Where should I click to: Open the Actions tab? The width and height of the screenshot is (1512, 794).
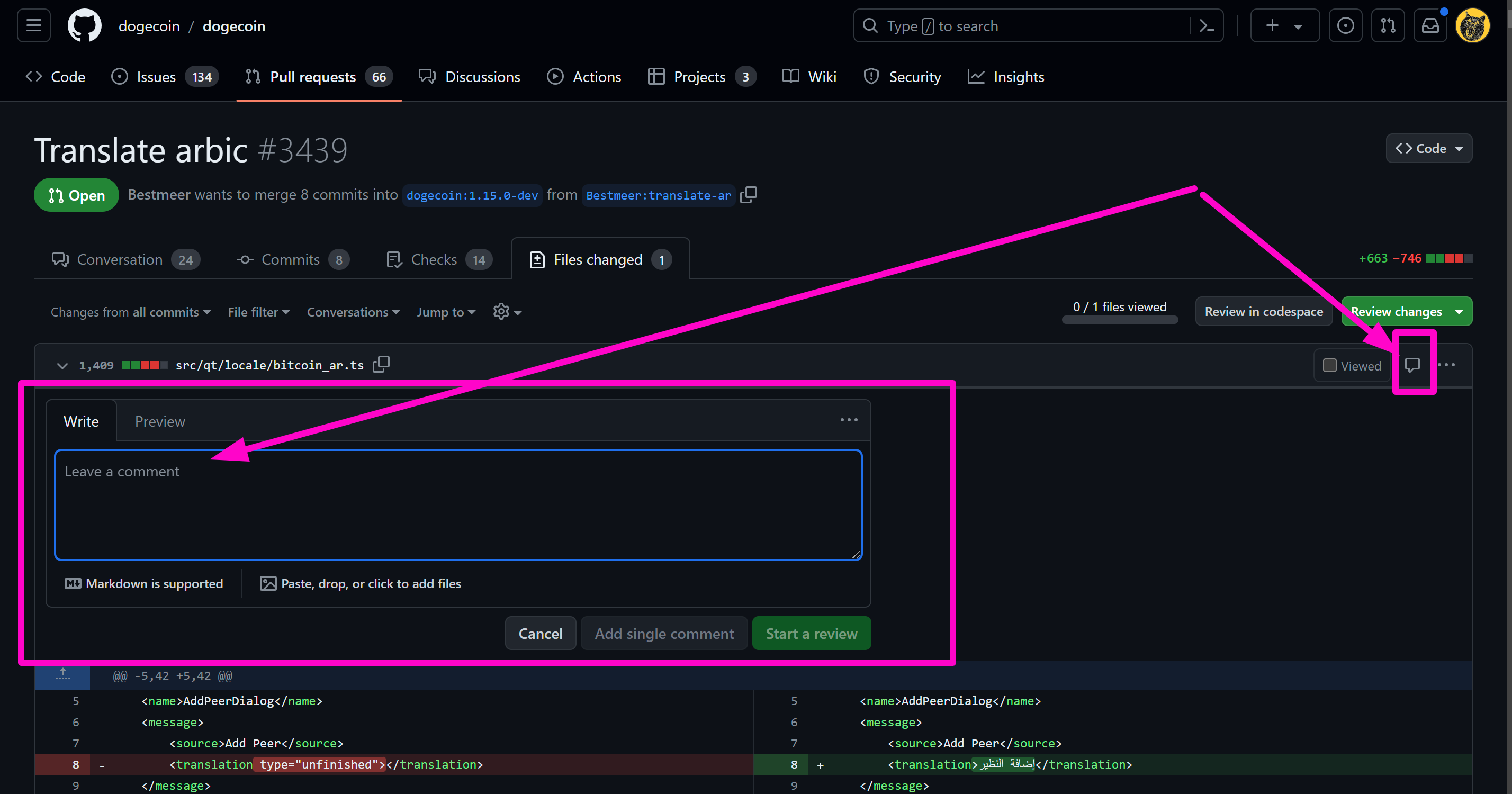point(584,77)
